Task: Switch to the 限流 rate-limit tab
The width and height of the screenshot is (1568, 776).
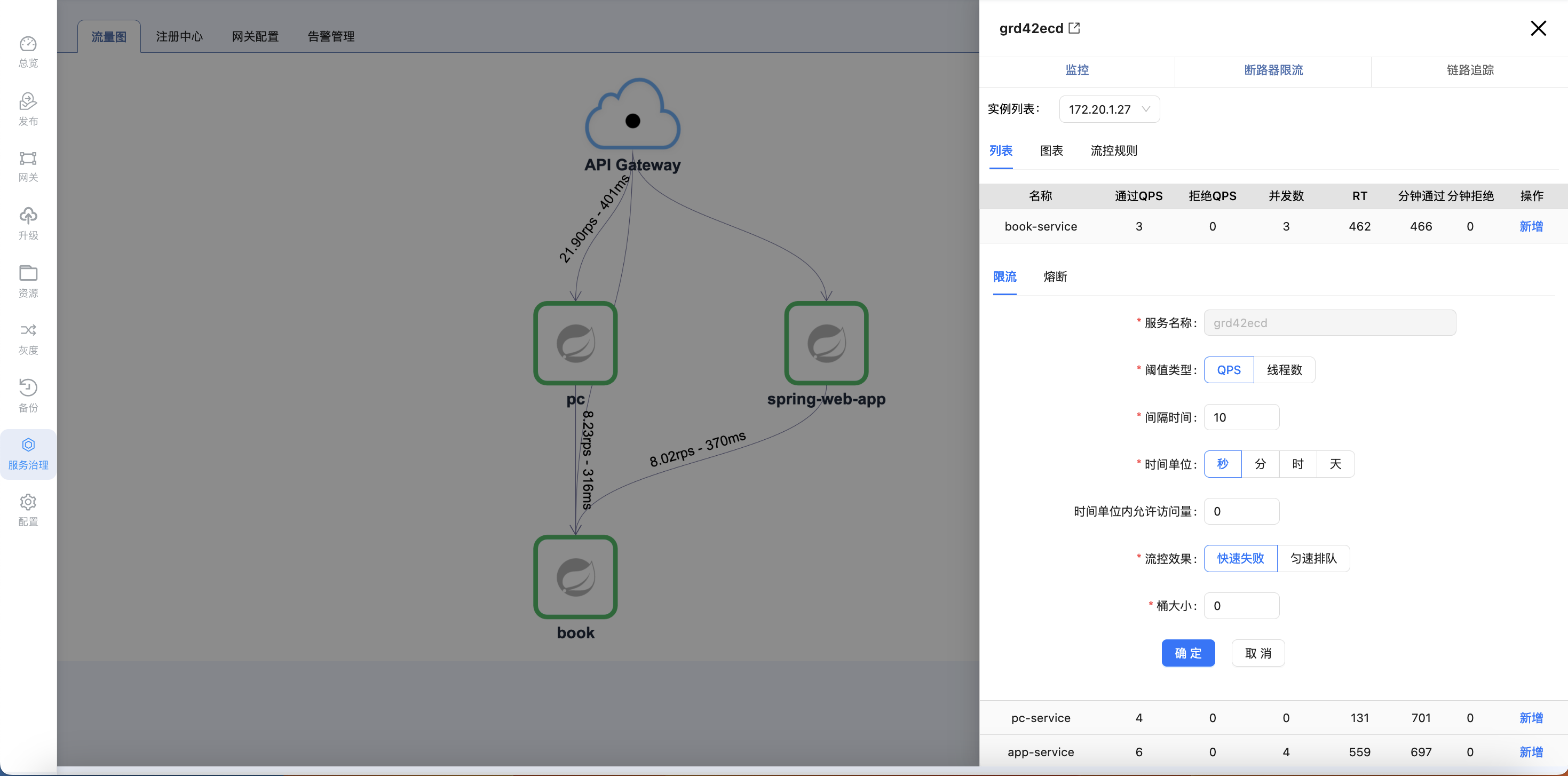Action: tap(1004, 277)
